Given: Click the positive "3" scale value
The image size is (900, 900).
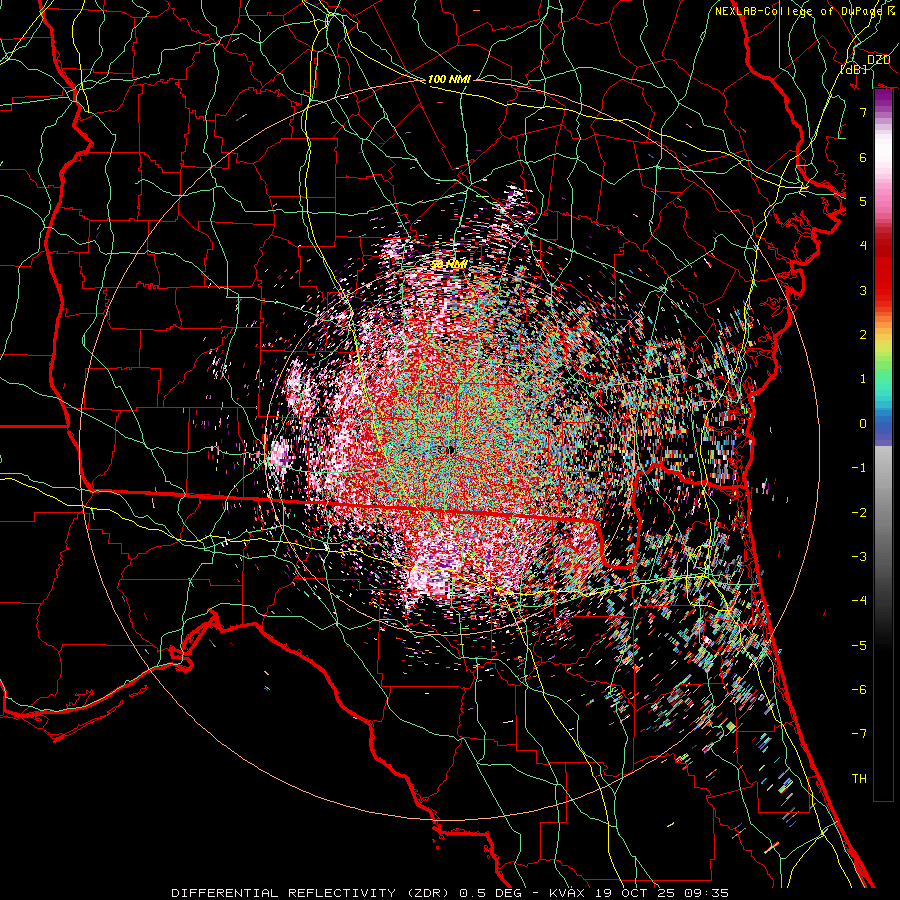Looking at the screenshot, I should pyautogui.click(x=863, y=290).
